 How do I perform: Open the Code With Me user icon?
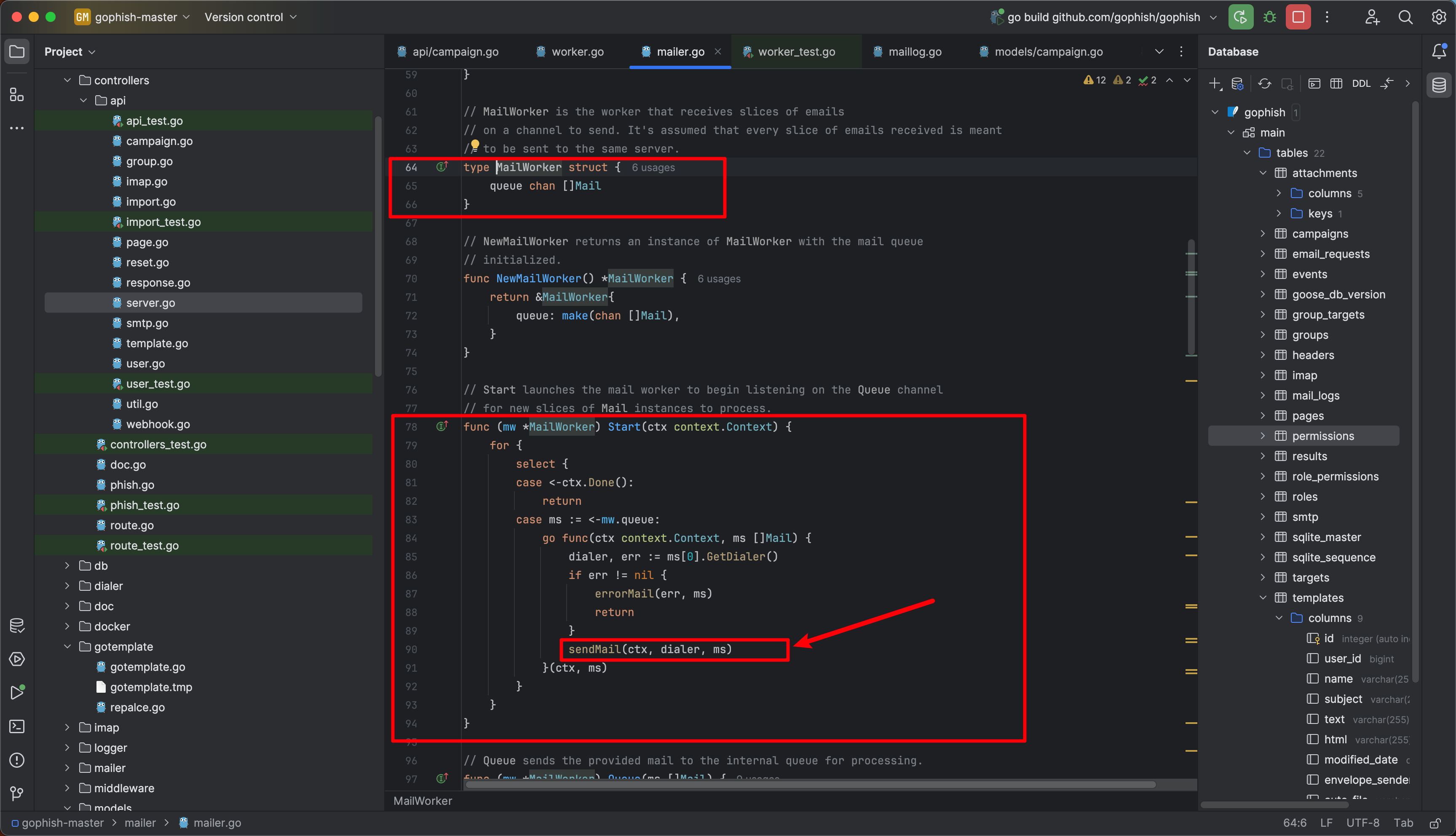(1372, 17)
